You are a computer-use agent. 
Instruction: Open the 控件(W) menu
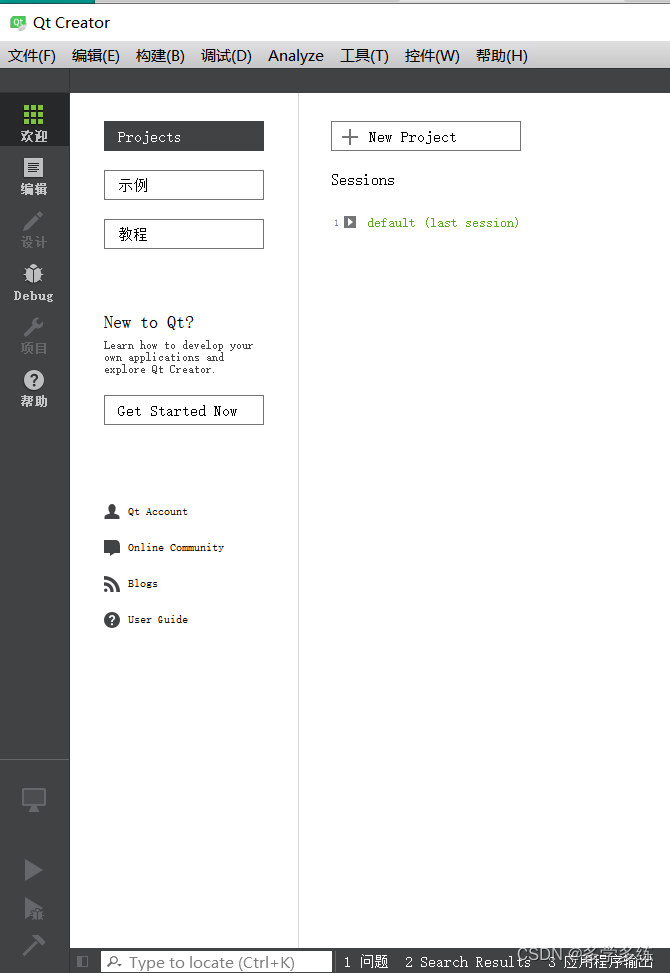click(432, 56)
